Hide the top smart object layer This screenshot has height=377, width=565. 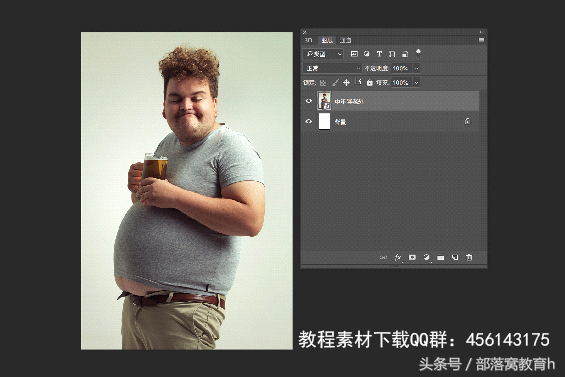(308, 101)
